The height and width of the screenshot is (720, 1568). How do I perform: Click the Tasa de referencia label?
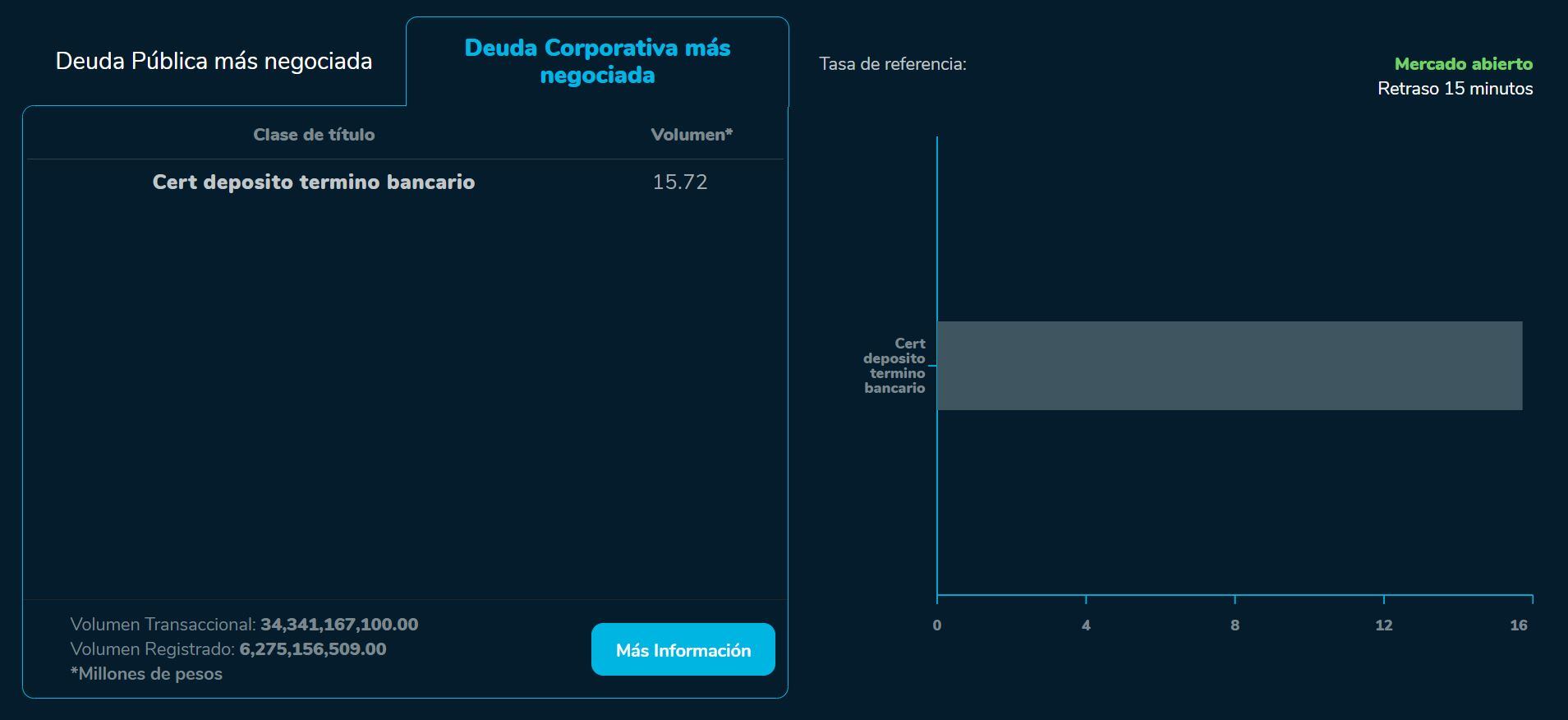click(x=893, y=64)
